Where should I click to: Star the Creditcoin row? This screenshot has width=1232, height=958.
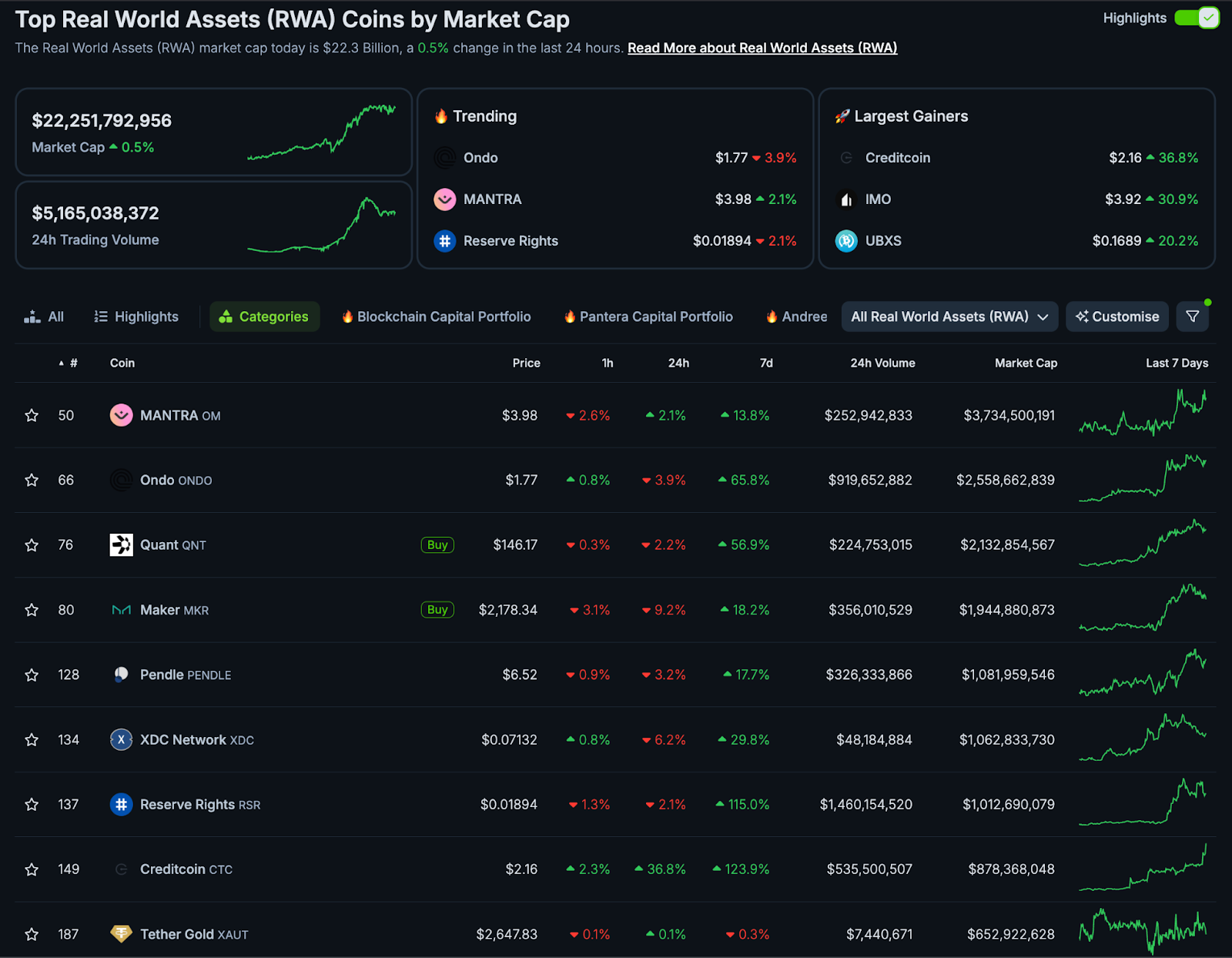click(x=32, y=869)
